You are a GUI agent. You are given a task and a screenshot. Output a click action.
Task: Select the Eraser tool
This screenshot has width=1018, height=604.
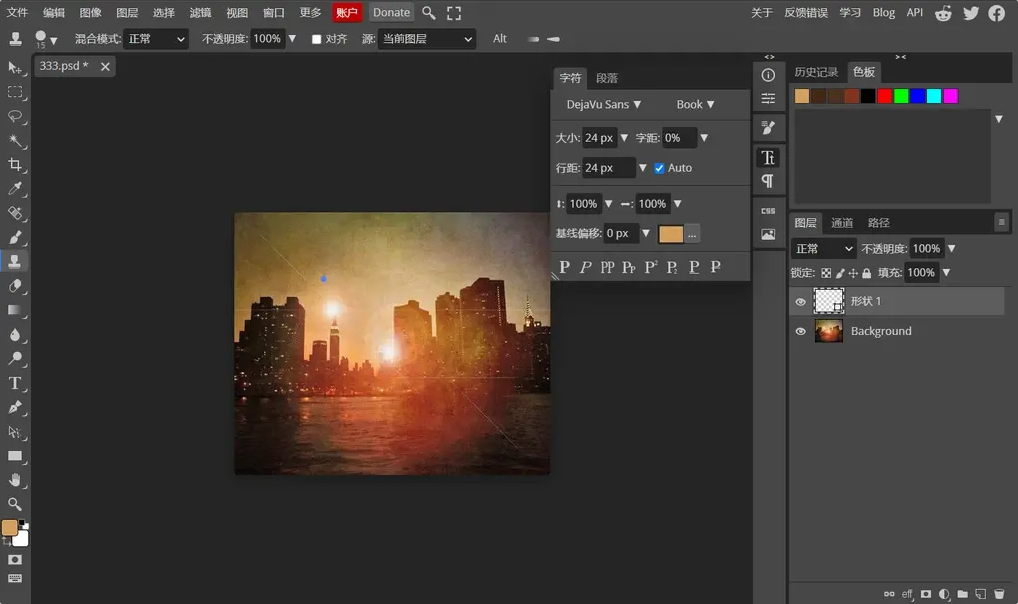tap(14, 286)
